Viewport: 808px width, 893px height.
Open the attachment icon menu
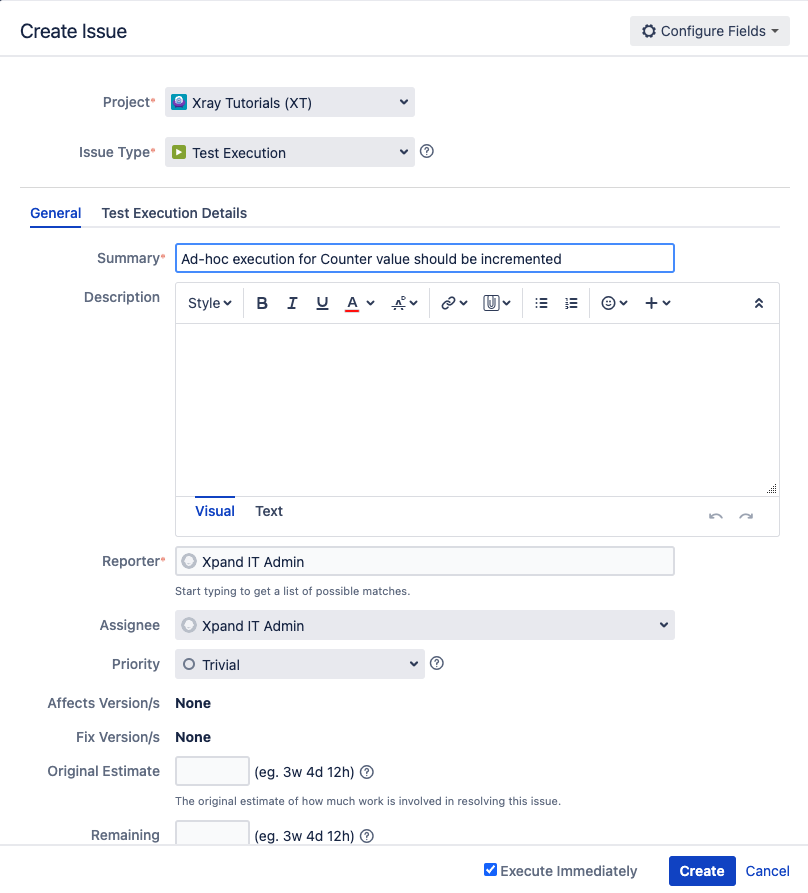point(497,303)
